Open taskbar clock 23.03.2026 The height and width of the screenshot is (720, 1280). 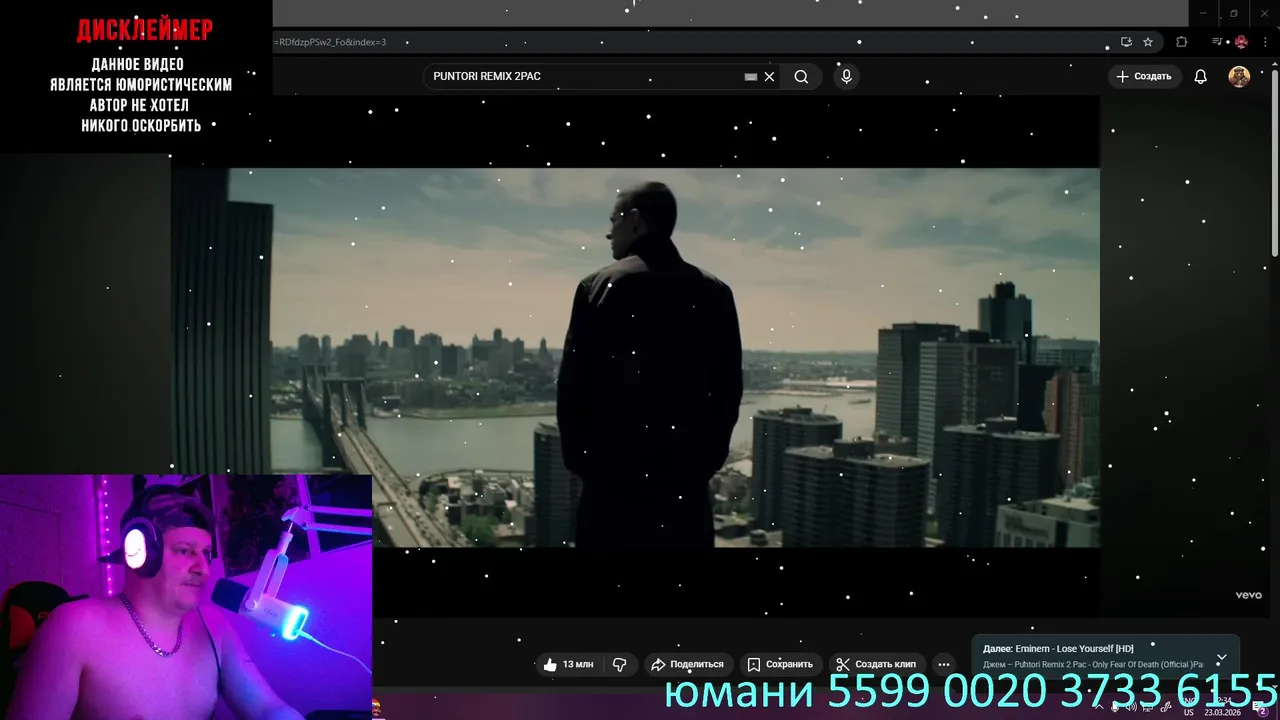point(1223,707)
